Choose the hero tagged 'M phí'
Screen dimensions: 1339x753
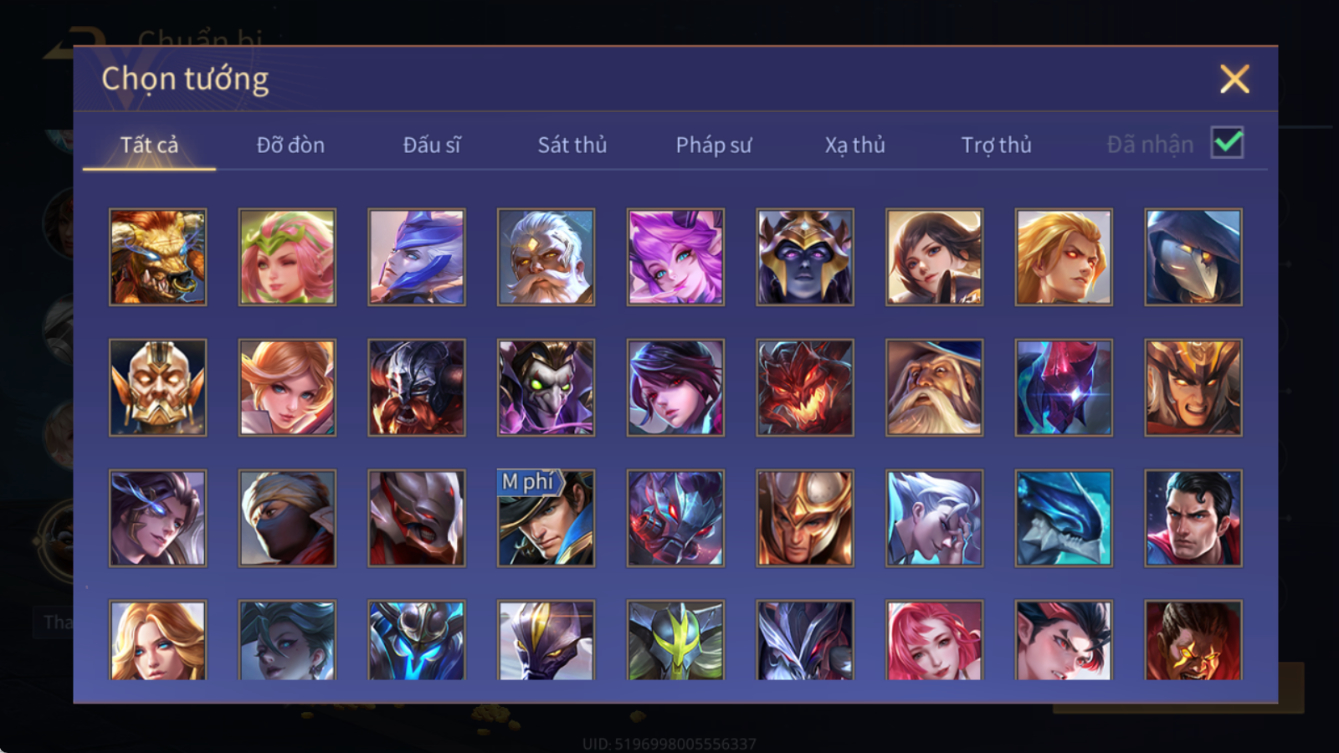[546, 518]
